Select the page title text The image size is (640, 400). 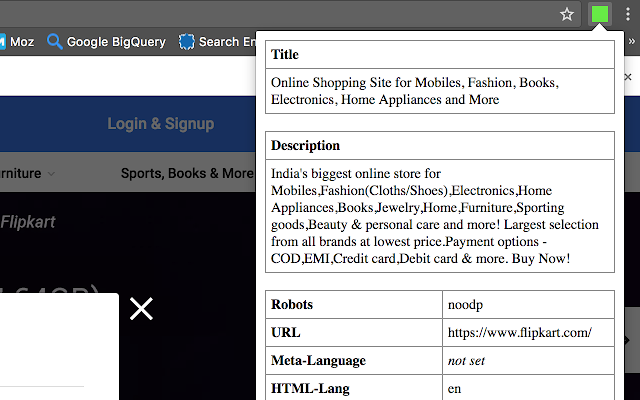(x=415, y=91)
